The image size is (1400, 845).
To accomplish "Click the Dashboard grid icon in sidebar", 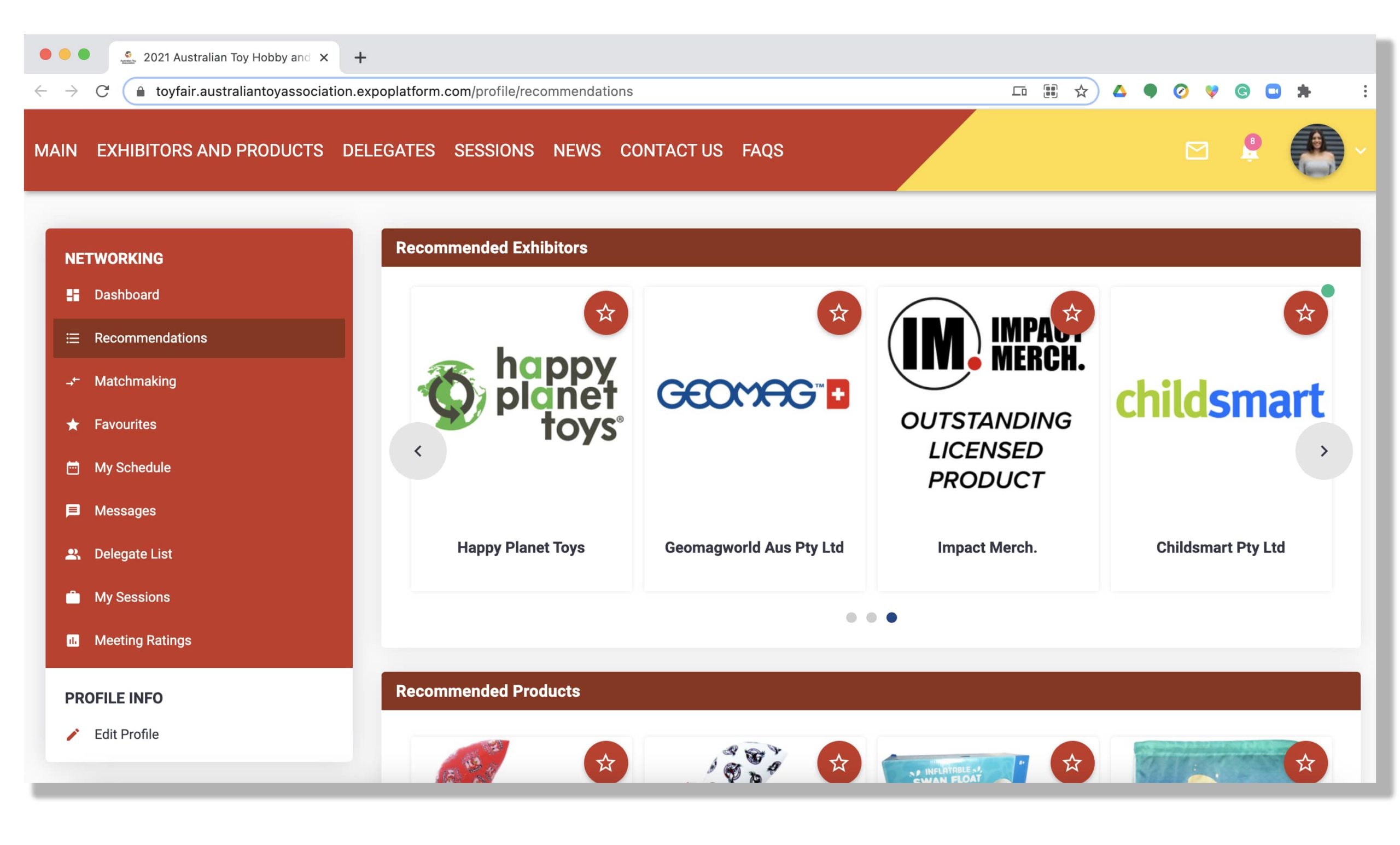I will tap(73, 295).
